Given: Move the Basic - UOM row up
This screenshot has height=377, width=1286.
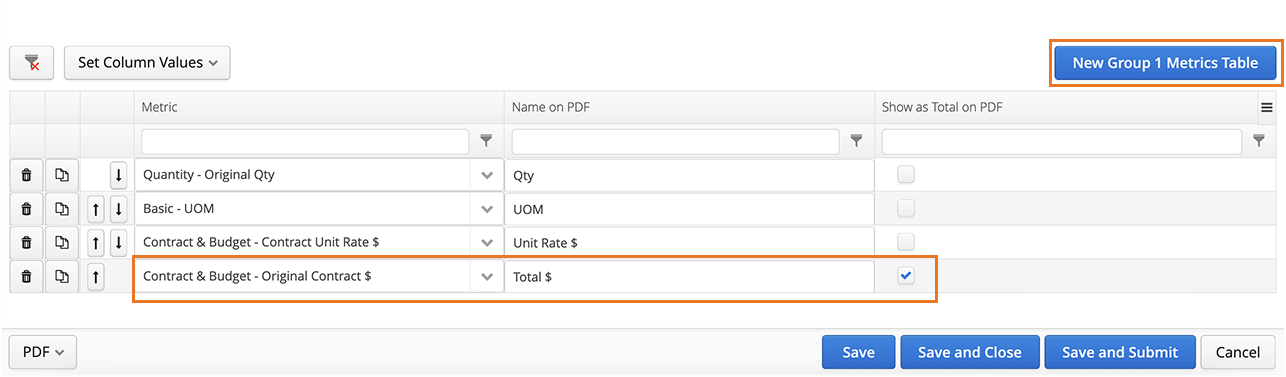Looking at the screenshot, I should pos(96,209).
